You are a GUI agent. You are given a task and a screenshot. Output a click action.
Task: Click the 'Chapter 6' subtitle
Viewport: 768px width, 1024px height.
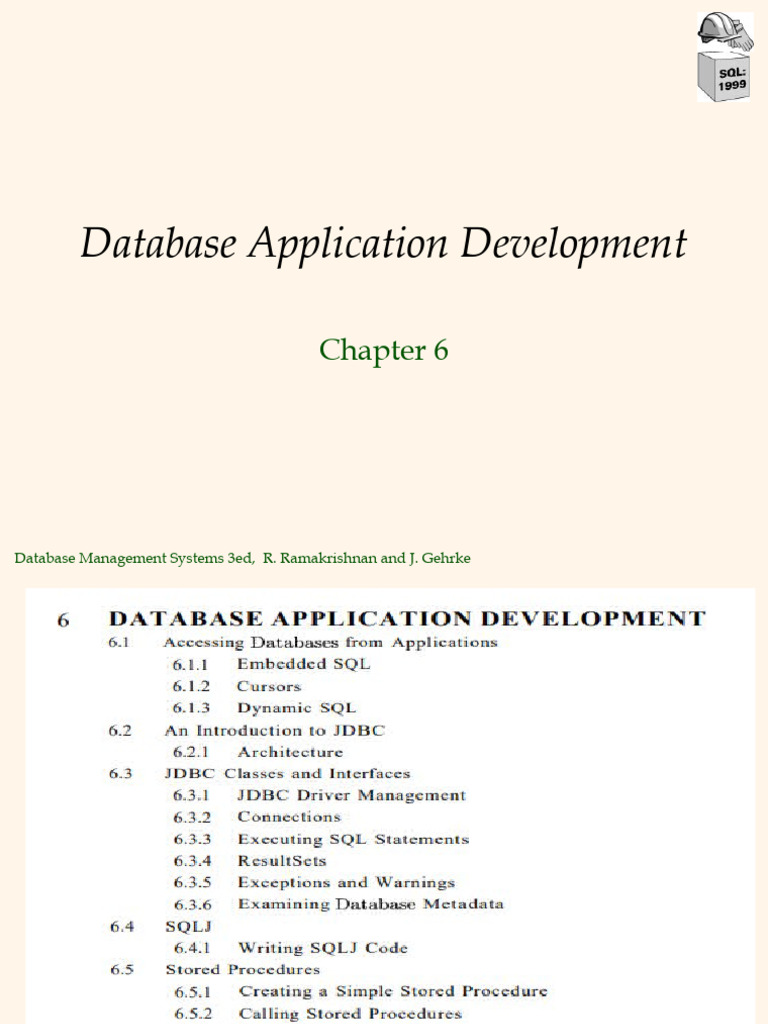(x=383, y=349)
